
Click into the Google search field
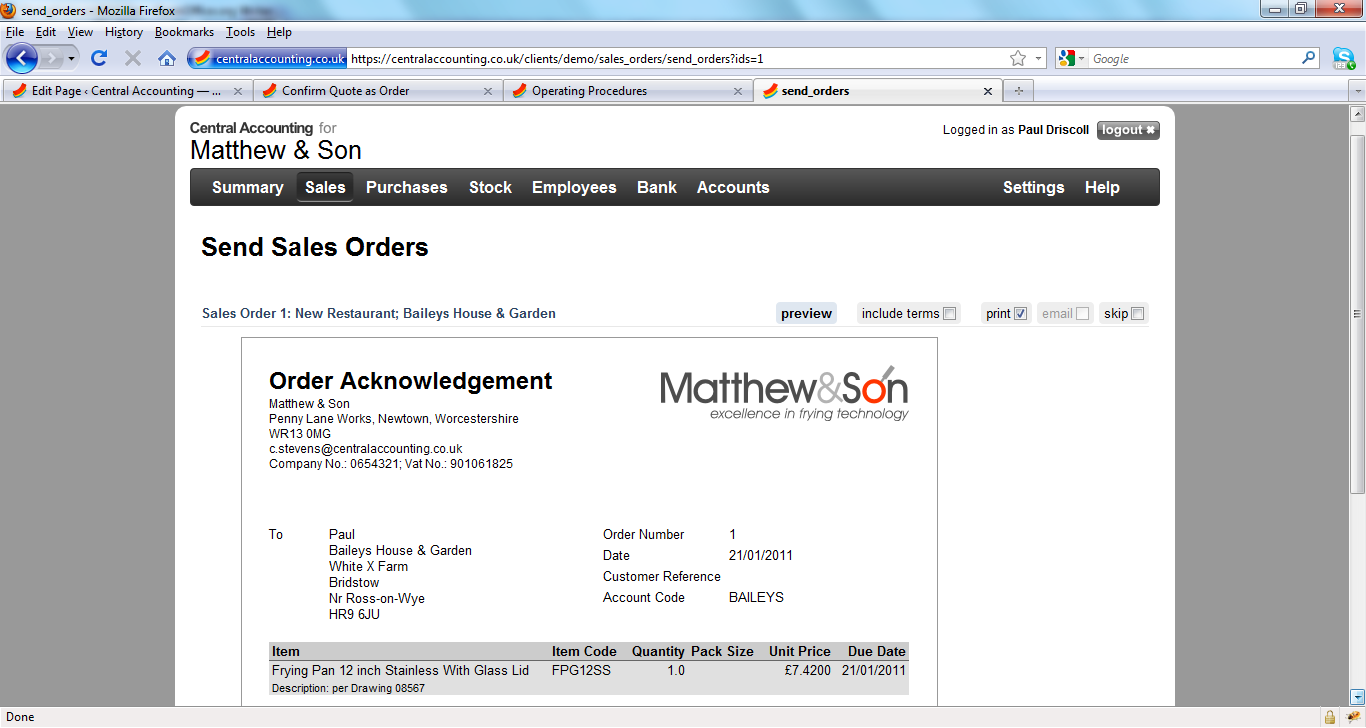tap(1194, 59)
